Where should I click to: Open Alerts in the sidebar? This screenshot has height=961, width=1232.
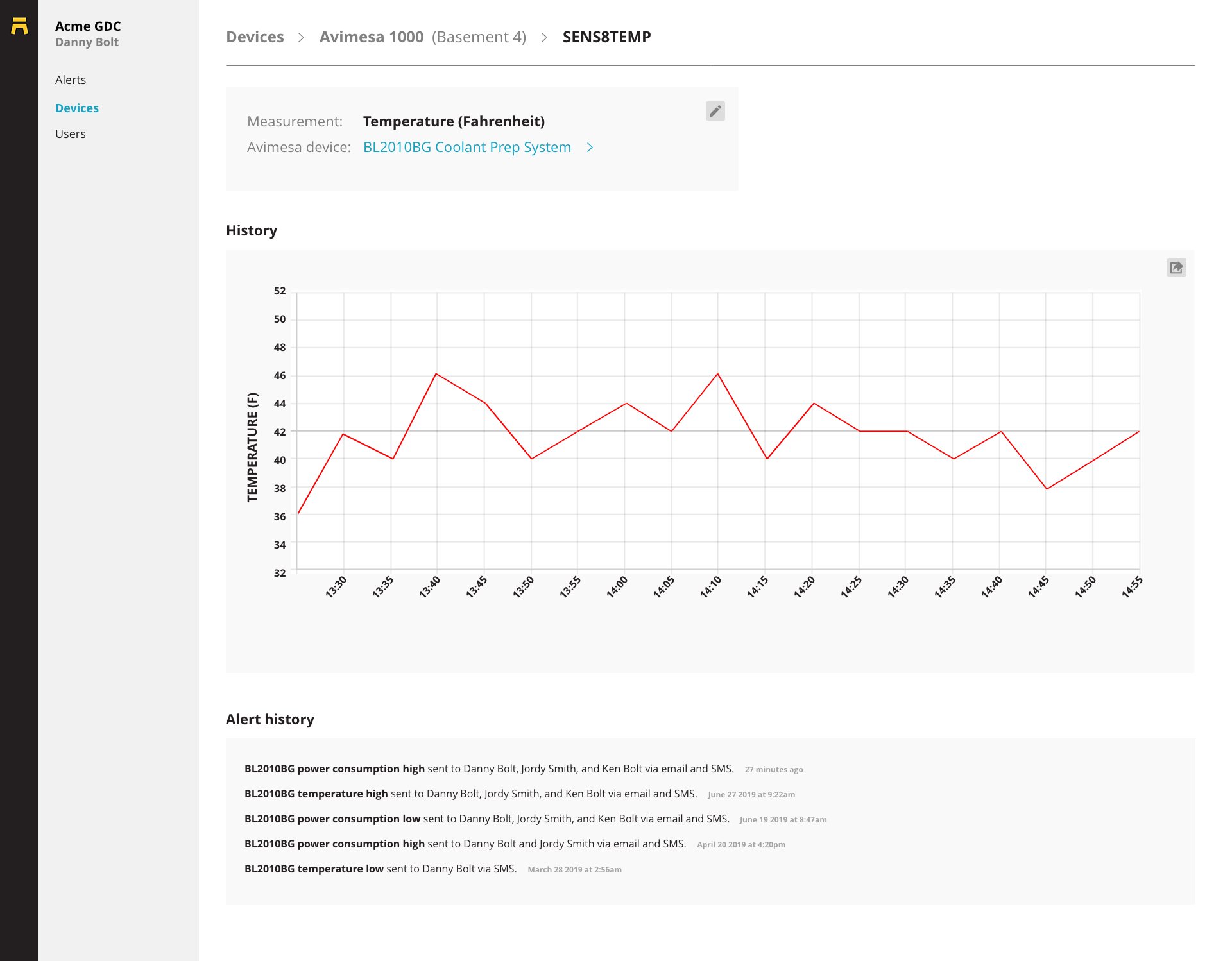[x=71, y=80]
